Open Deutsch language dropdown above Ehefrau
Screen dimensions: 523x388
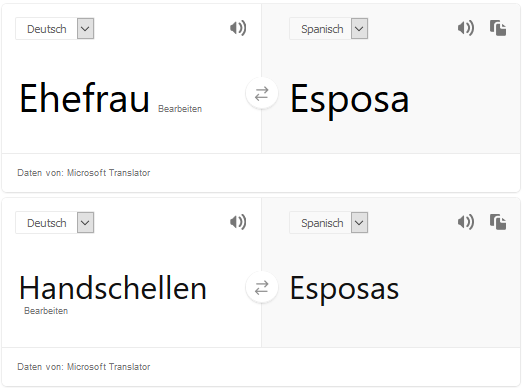(55, 29)
